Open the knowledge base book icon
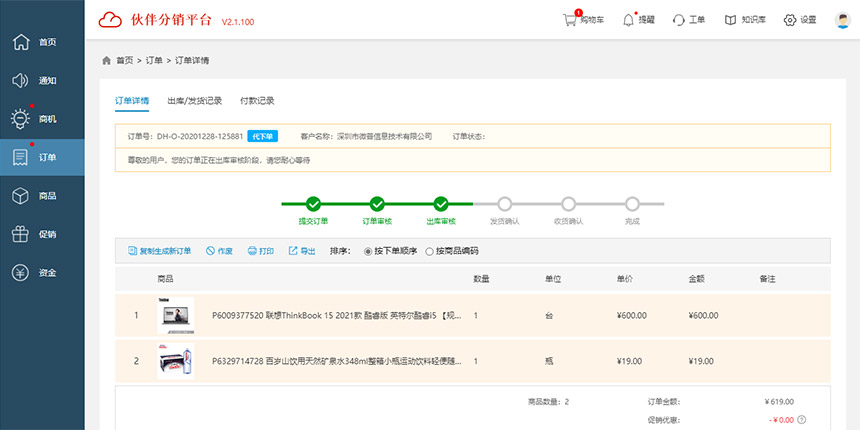Viewport: 860px width, 430px height. coord(731,20)
